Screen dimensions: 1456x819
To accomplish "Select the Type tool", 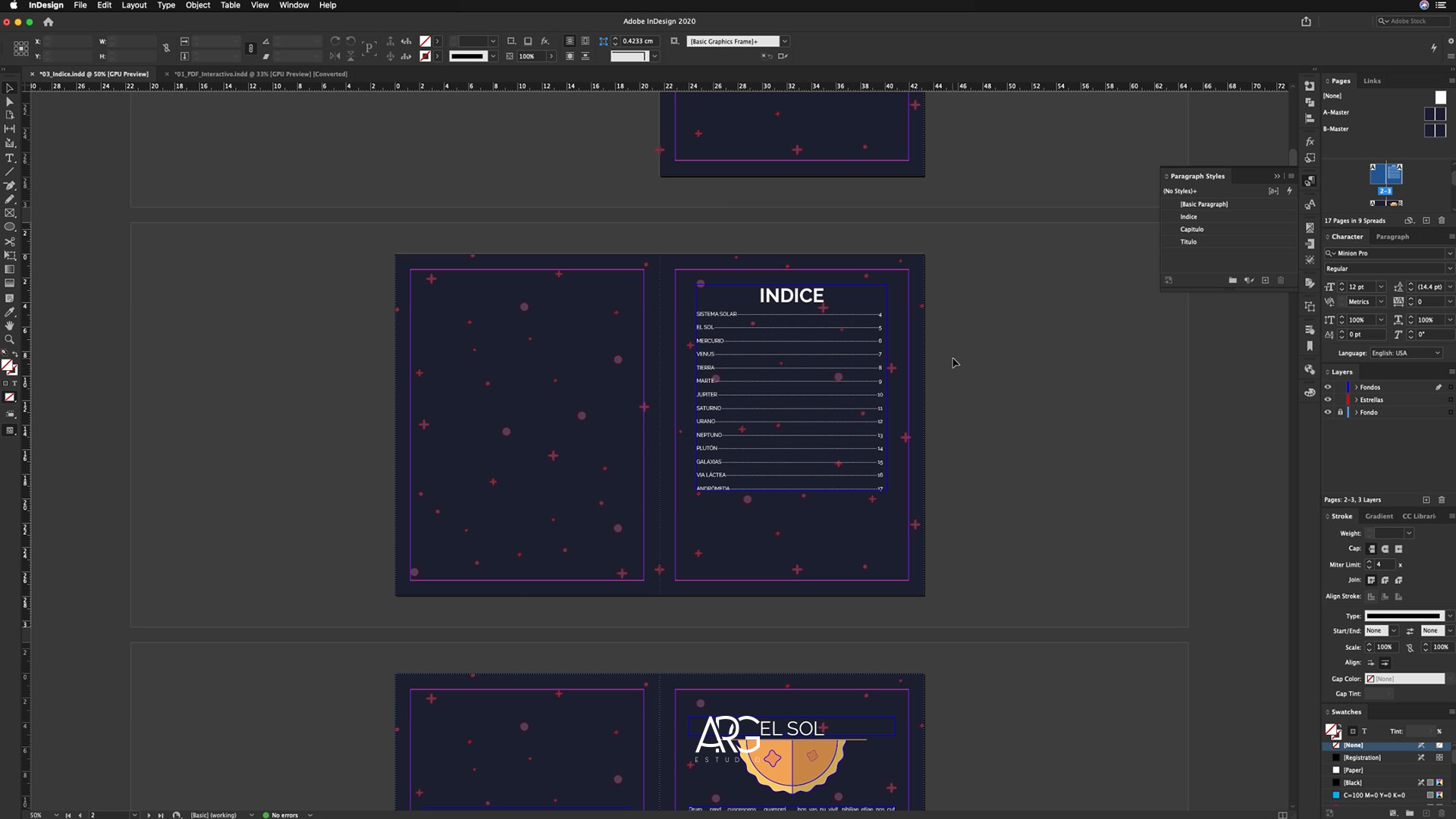I will (10, 158).
